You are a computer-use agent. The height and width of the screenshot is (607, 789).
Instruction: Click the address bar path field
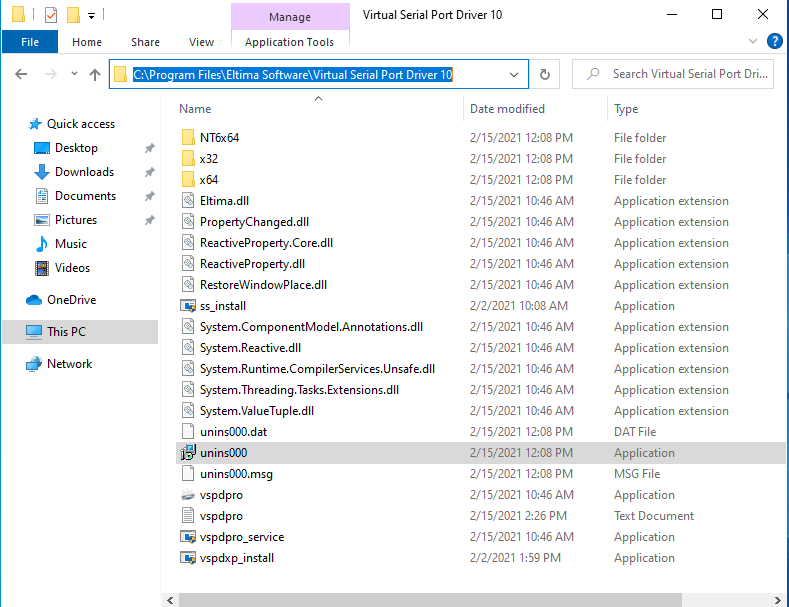[319, 74]
